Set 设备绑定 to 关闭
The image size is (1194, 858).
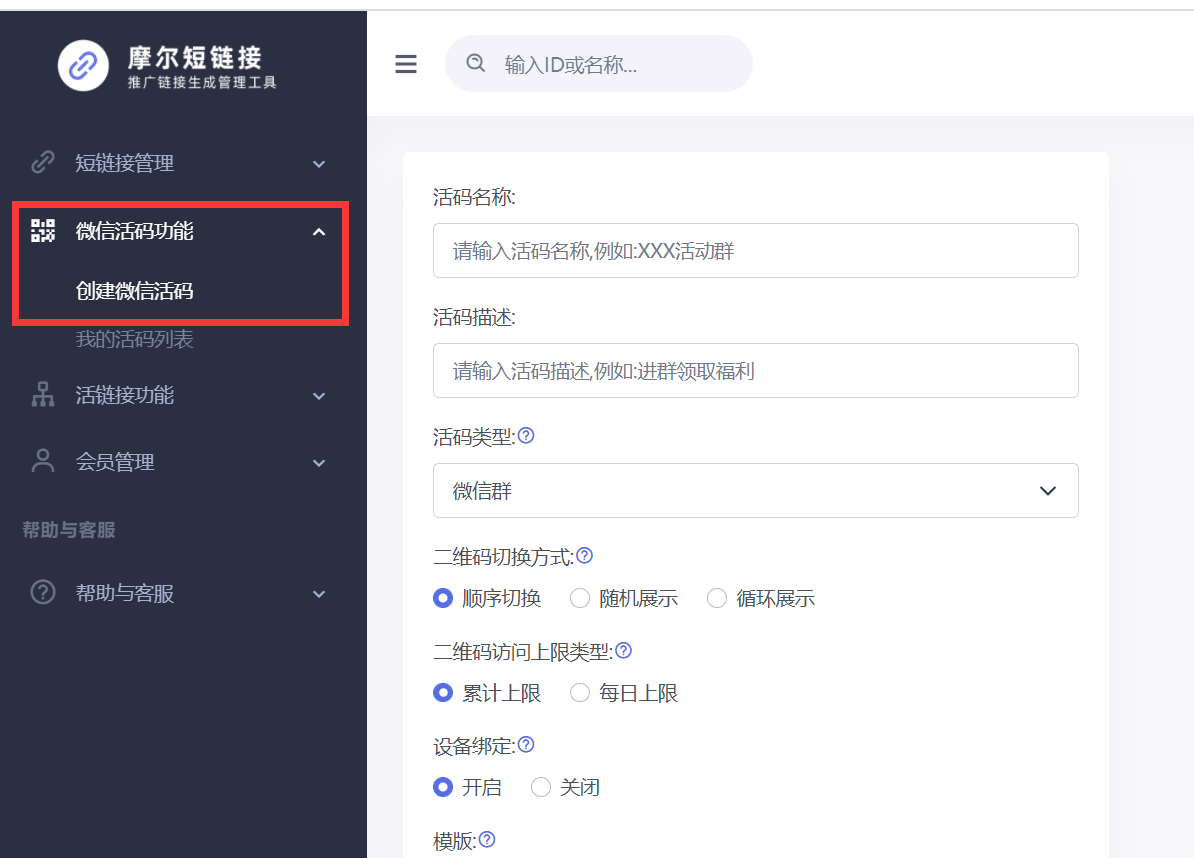[541, 787]
